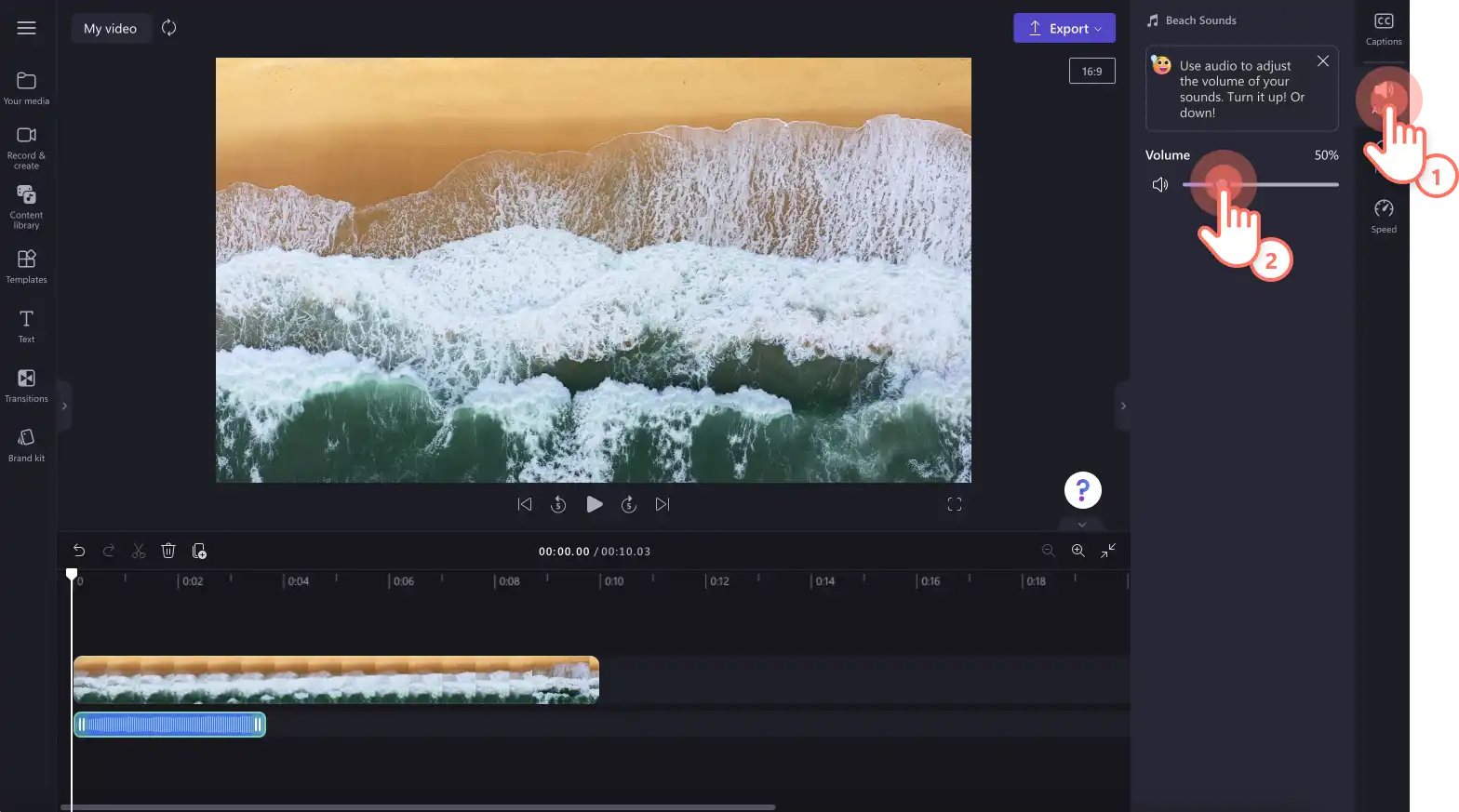
Task: Play the video preview
Action: [x=595, y=504]
